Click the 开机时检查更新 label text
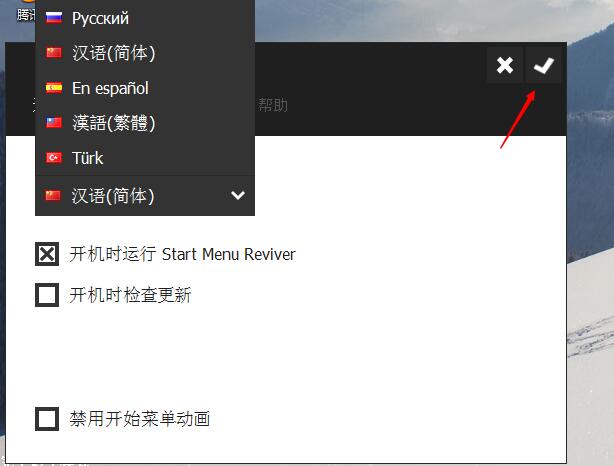This screenshot has height=466, width=614. [x=130, y=295]
